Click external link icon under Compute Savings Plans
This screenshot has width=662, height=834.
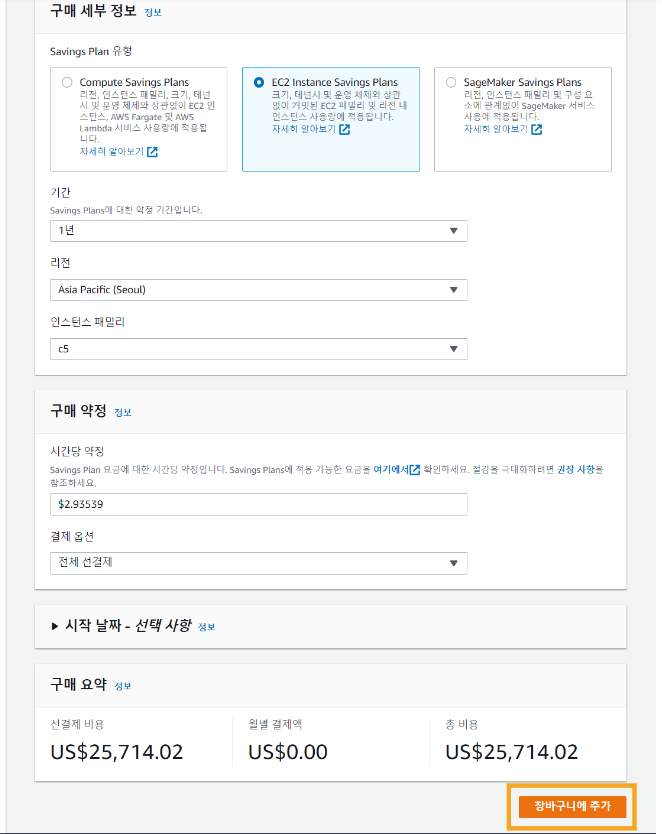tap(152, 152)
